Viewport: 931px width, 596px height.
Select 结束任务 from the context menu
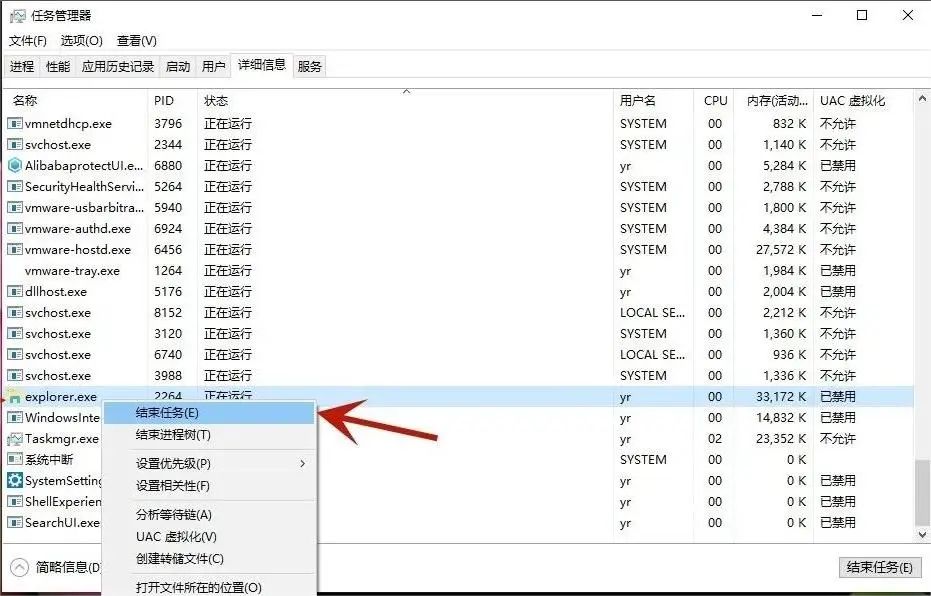[x=168, y=412]
